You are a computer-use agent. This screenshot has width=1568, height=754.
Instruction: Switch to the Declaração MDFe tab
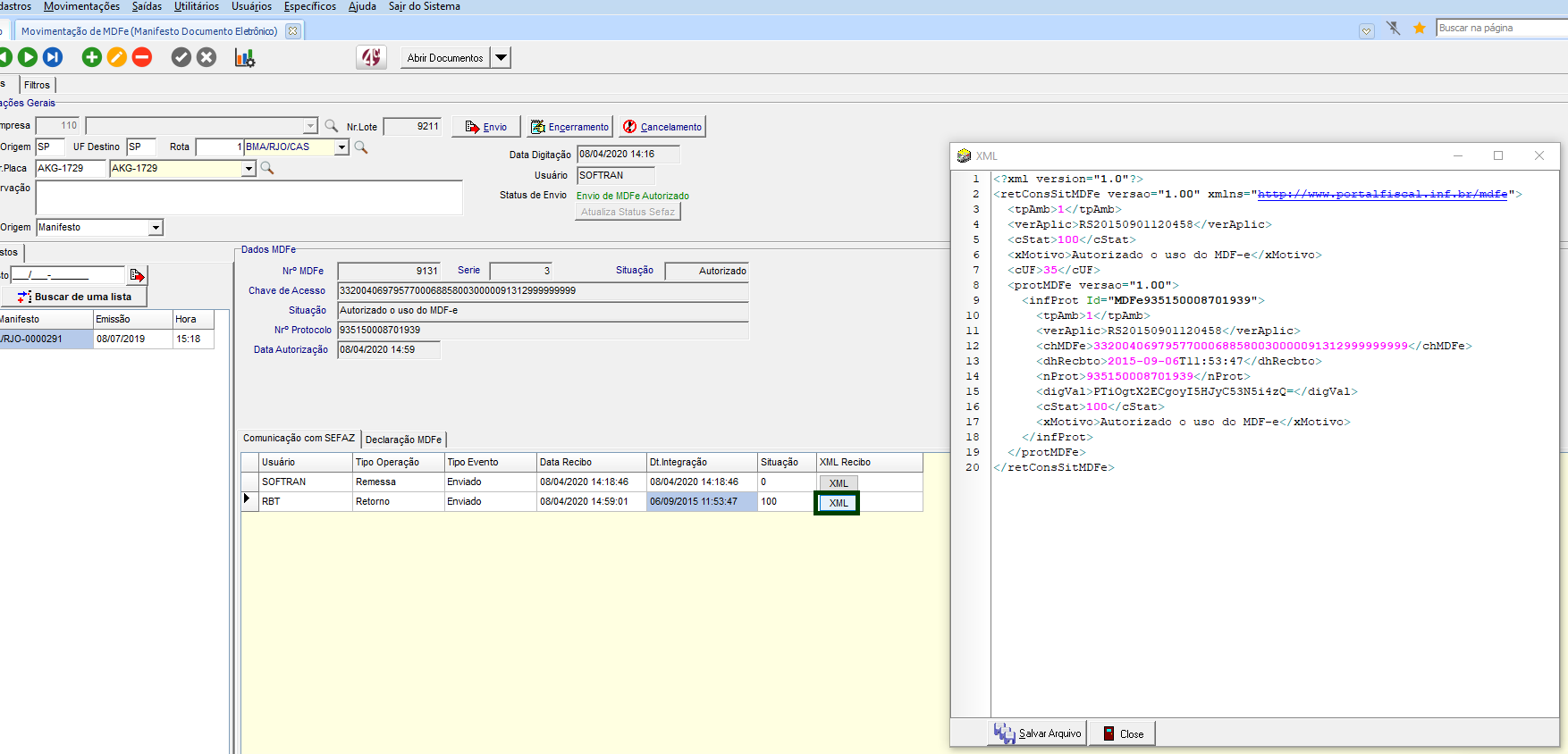point(403,440)
